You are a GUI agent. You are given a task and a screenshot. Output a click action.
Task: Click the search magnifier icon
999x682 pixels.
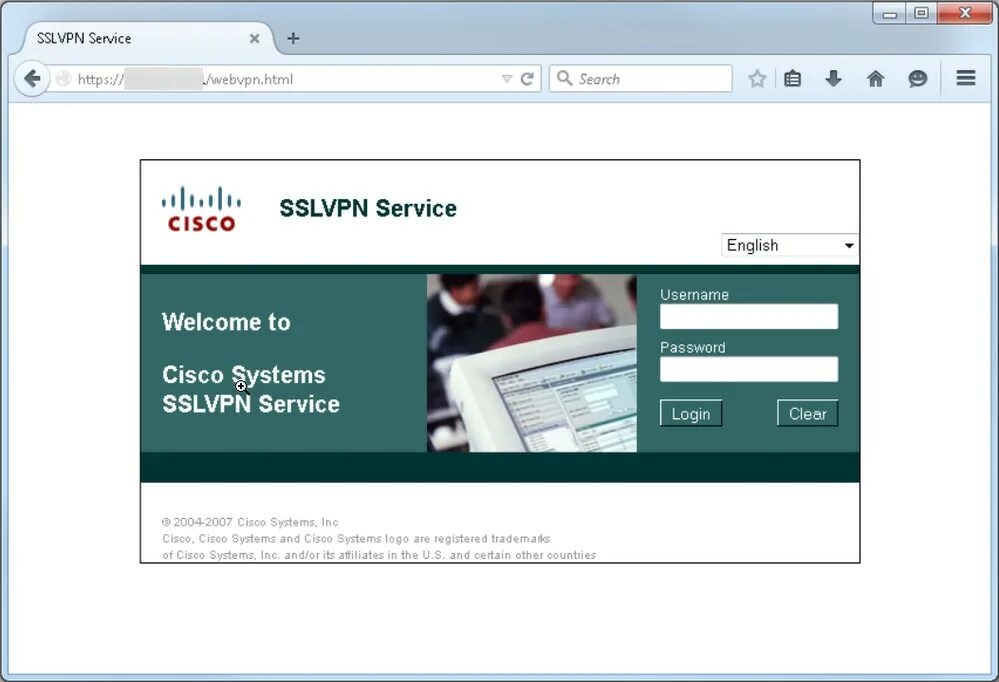click(x=564, y=78)
